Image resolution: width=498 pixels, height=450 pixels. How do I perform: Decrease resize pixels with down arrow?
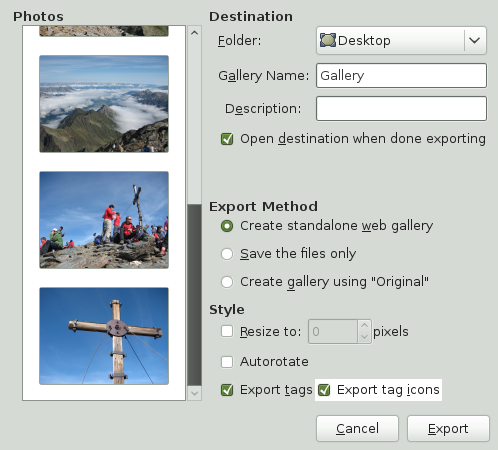click(x=364, y=337)
